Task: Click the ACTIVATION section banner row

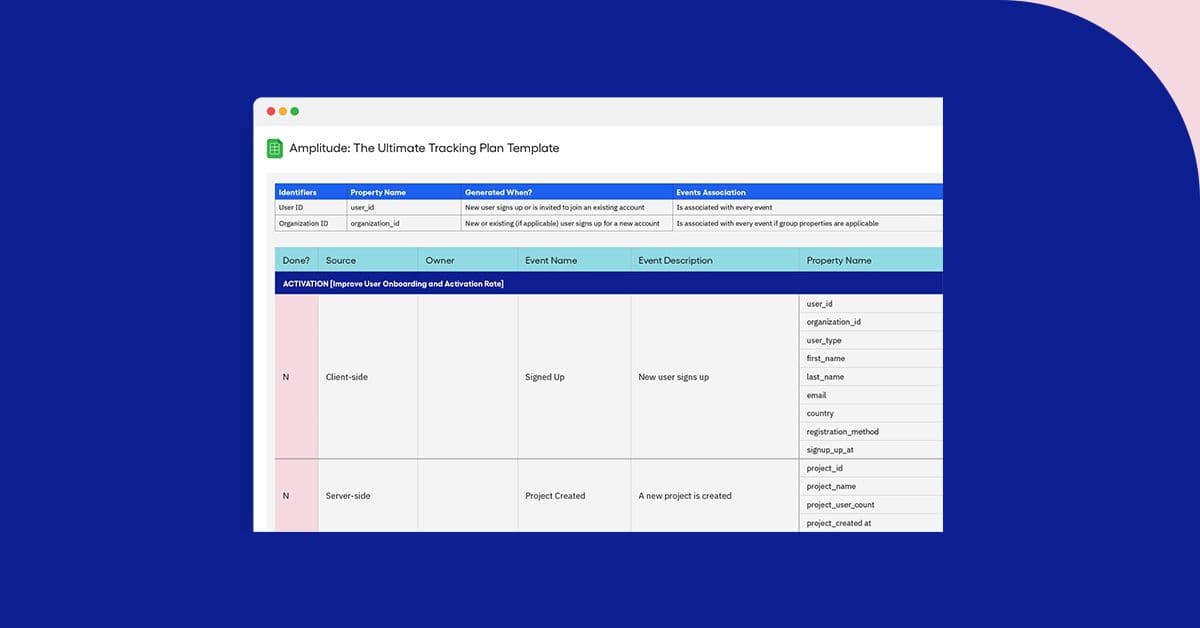Action: [608, 284]
